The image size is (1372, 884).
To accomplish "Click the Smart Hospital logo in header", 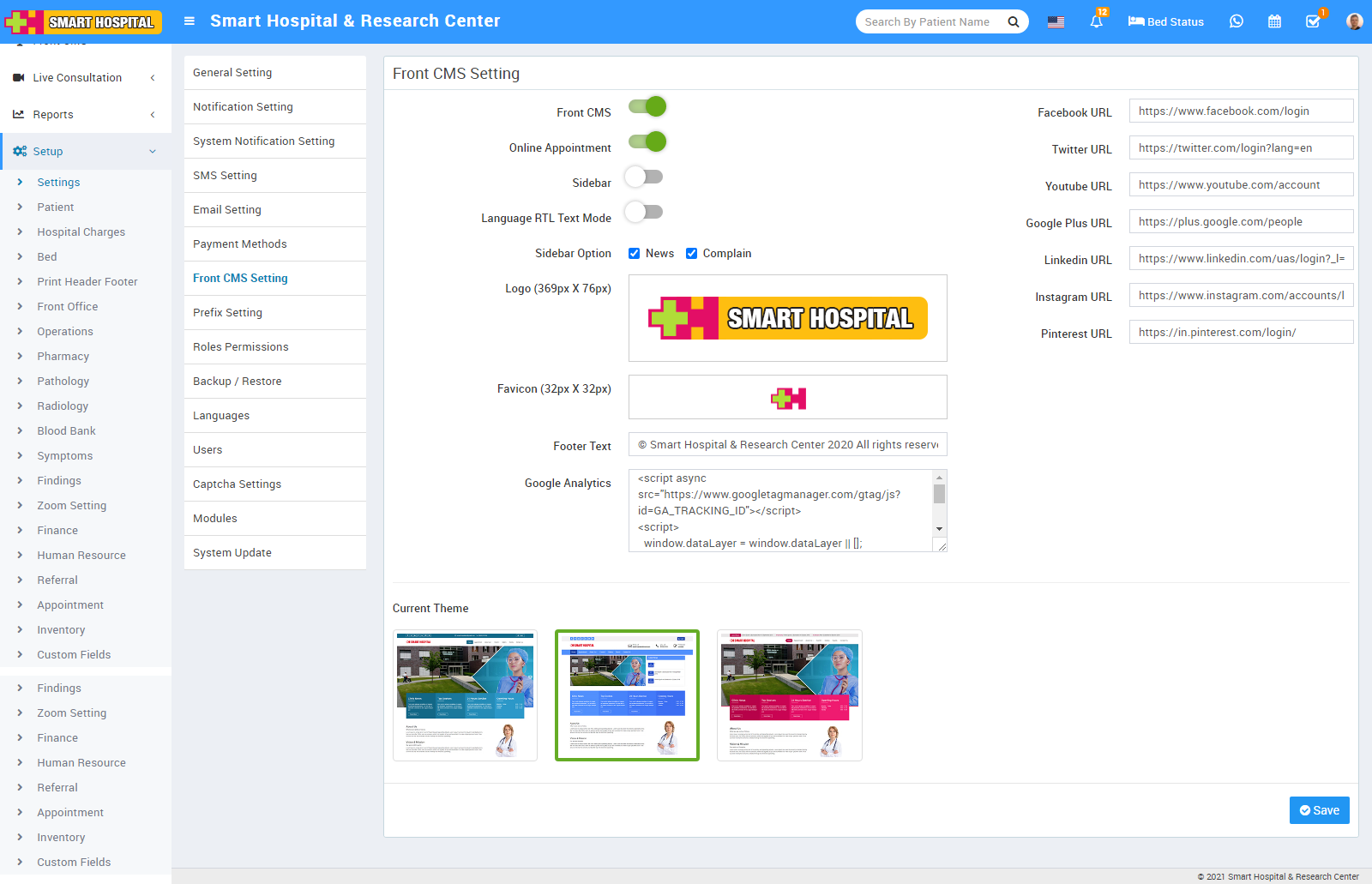I will tap(84, 21).
